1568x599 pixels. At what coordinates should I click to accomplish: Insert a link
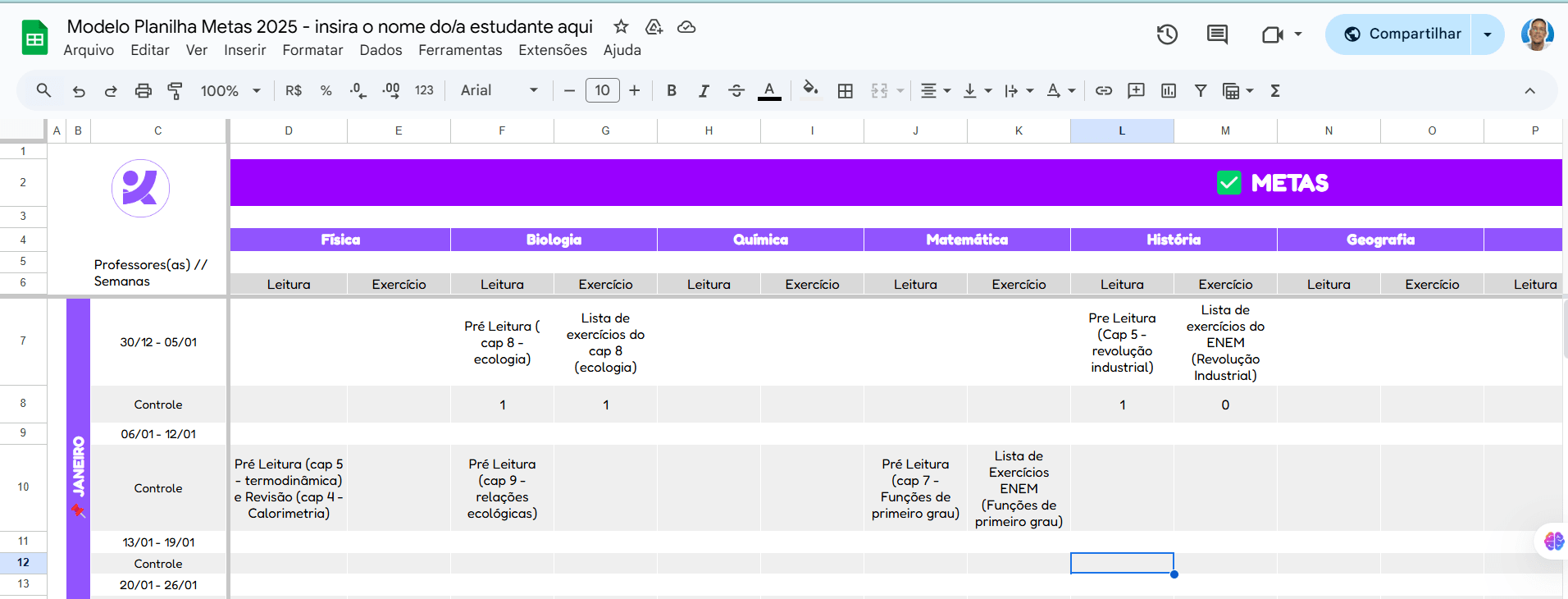click(x=1104, y=90)
